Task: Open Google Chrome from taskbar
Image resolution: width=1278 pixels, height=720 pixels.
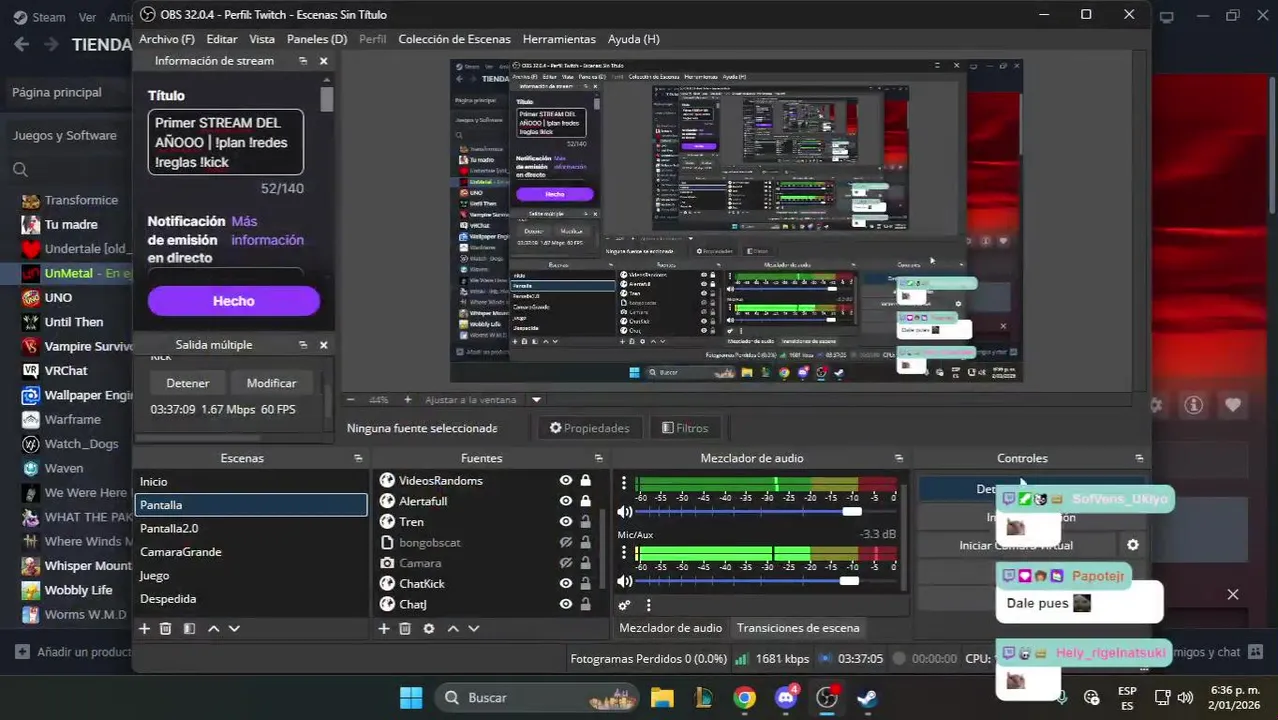Action: pyautogui.click(x=744, y=698)
